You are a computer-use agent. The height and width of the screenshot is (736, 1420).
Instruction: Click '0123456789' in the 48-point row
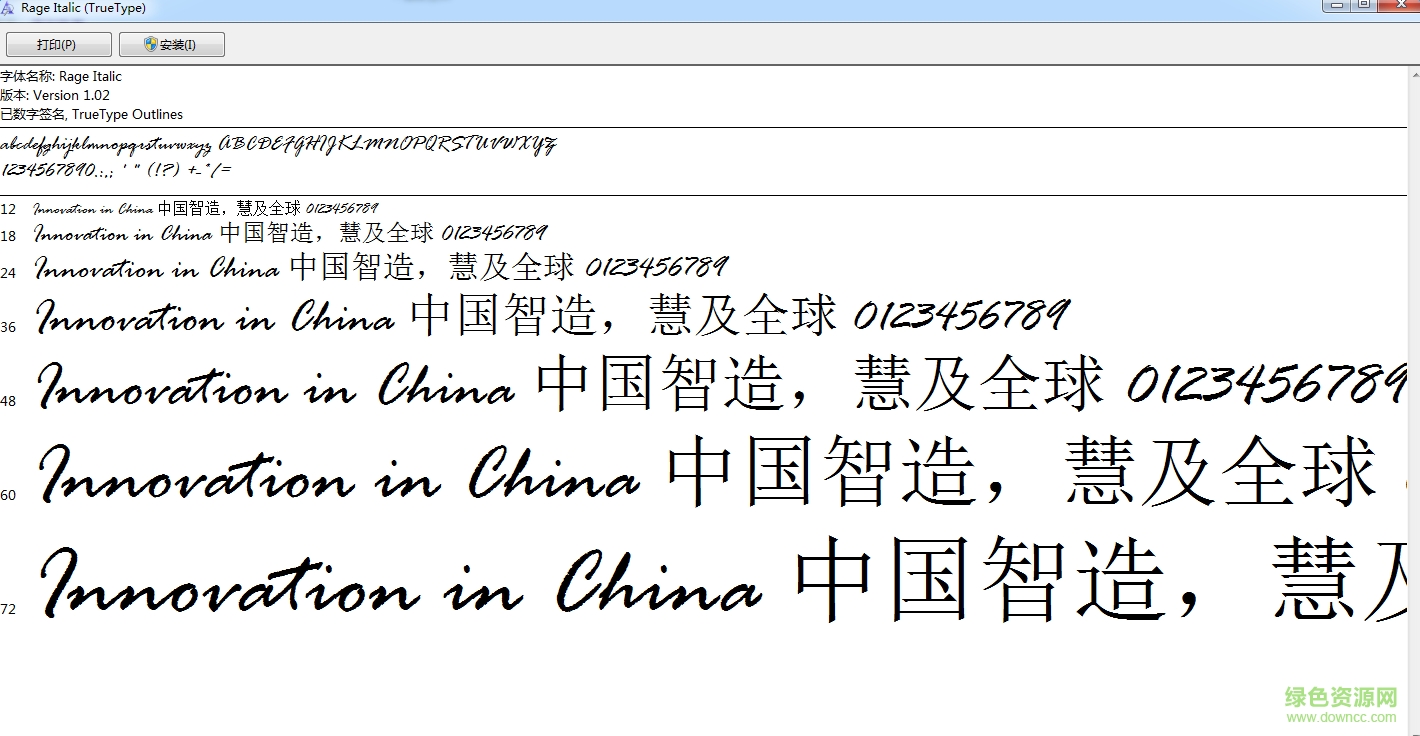pos(1267,384)
